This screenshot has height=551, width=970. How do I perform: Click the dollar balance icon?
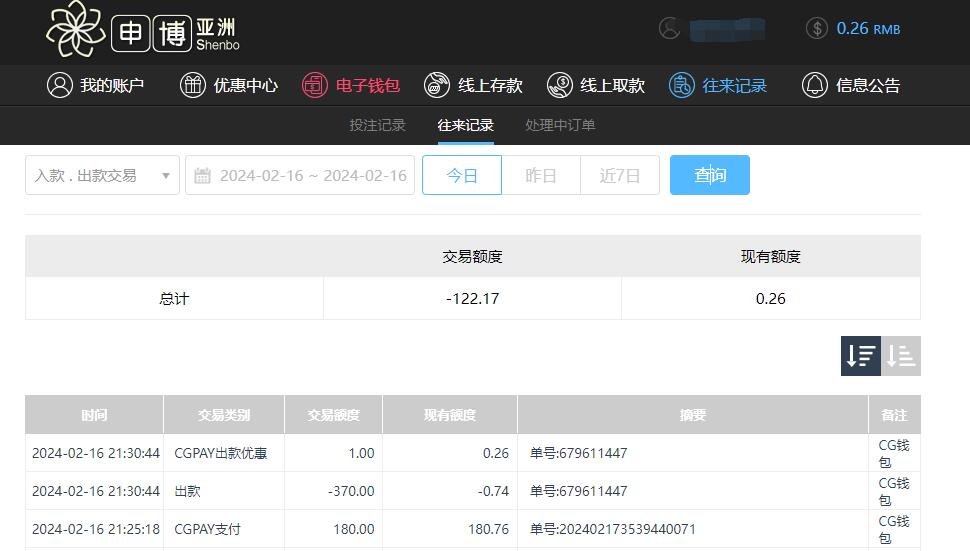click(x=816, y=29)
